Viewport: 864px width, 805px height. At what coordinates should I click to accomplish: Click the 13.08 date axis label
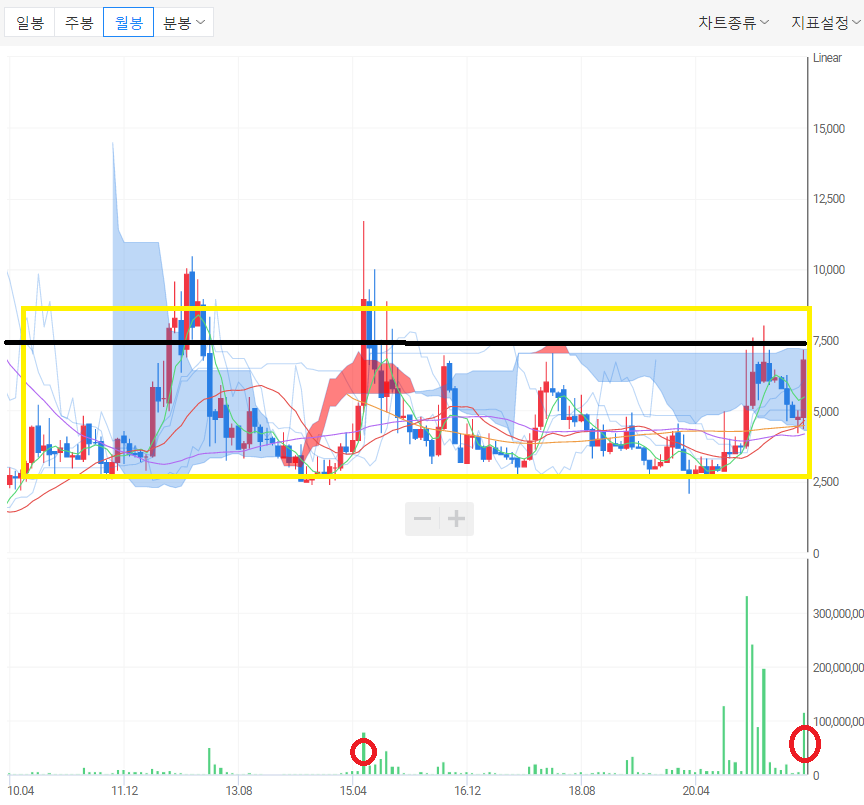(239, 791)
